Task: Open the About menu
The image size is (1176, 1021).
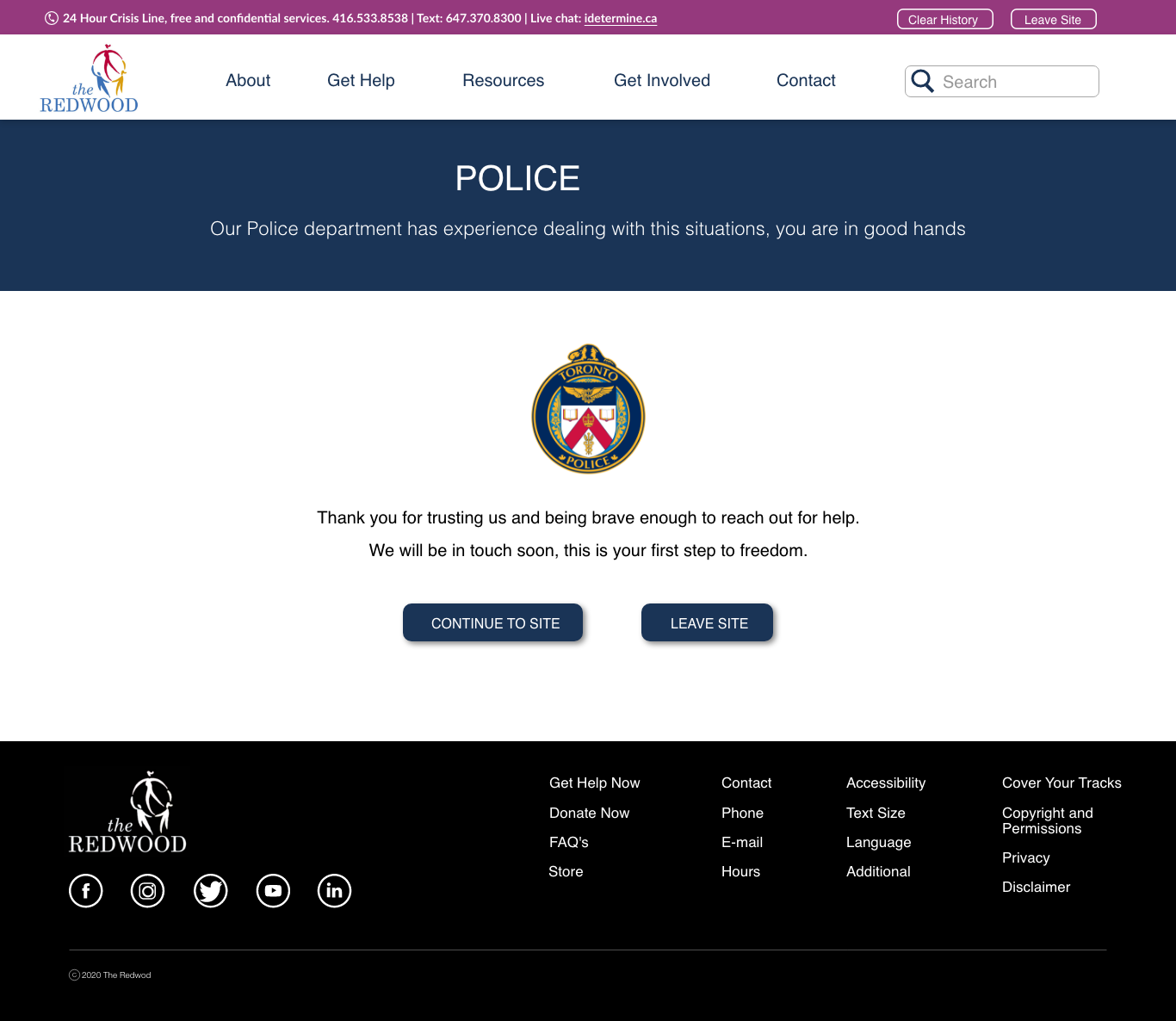Action: (x=248, y=80)
